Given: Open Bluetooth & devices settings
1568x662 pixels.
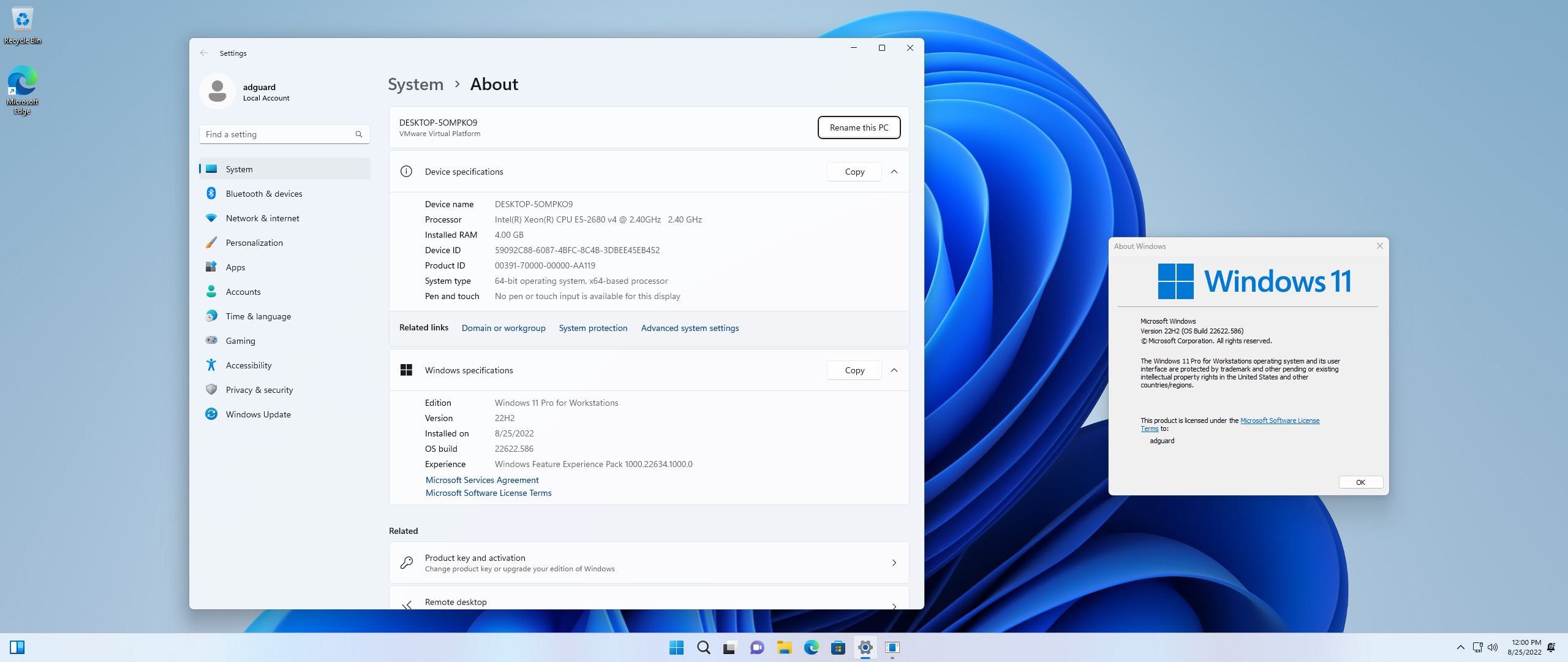Looking at the screenshot, I should coord(263,194).
